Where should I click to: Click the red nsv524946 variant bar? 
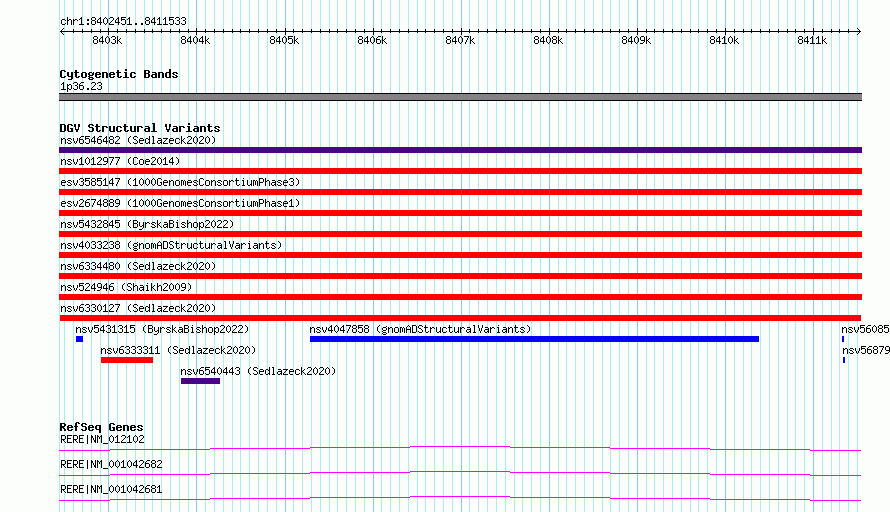(460, 297)
